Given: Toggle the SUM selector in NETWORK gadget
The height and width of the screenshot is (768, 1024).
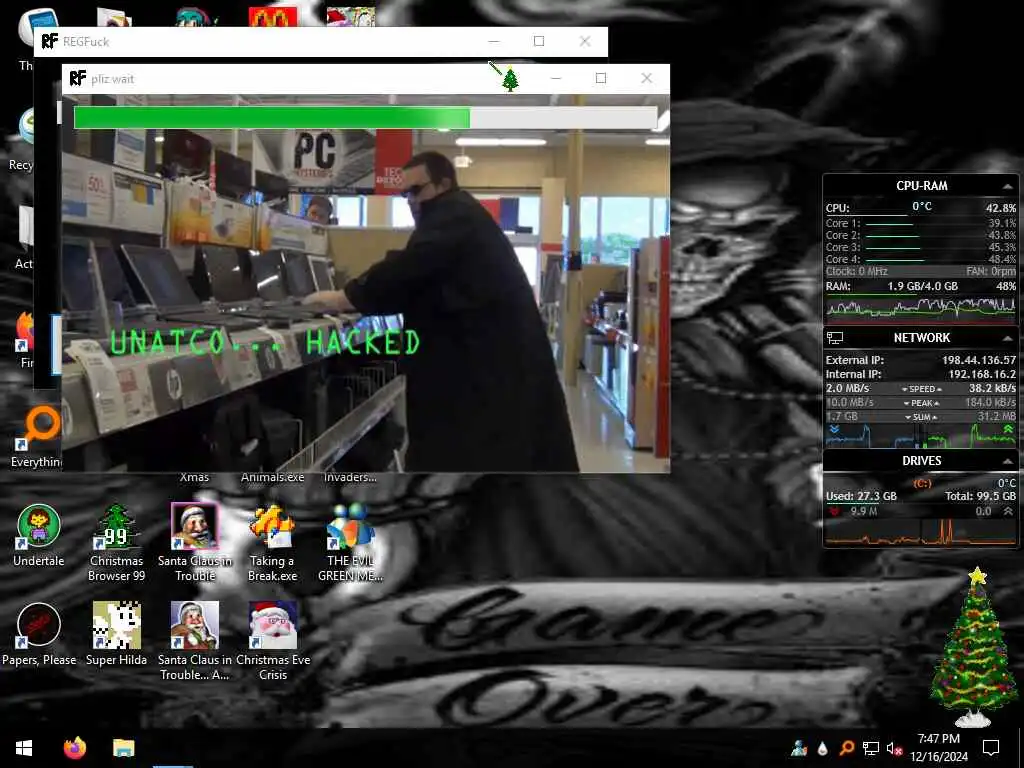Looking at the screenshot, I should (x=921, y=417).
